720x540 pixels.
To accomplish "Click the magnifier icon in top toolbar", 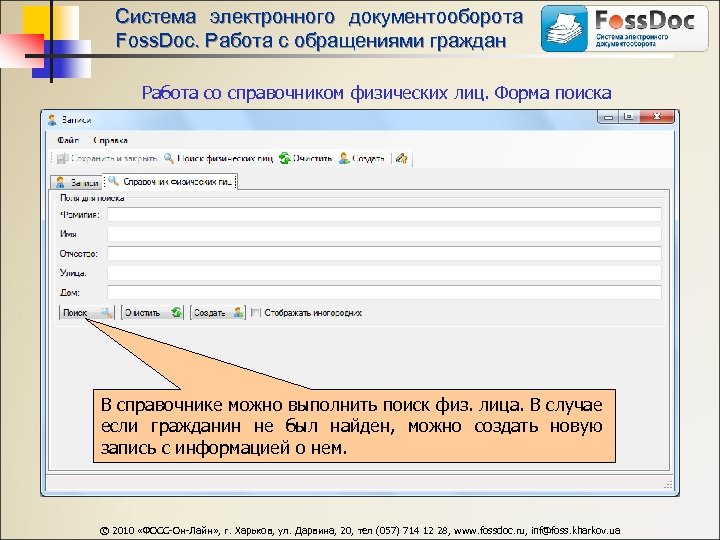I will point(169,158).
